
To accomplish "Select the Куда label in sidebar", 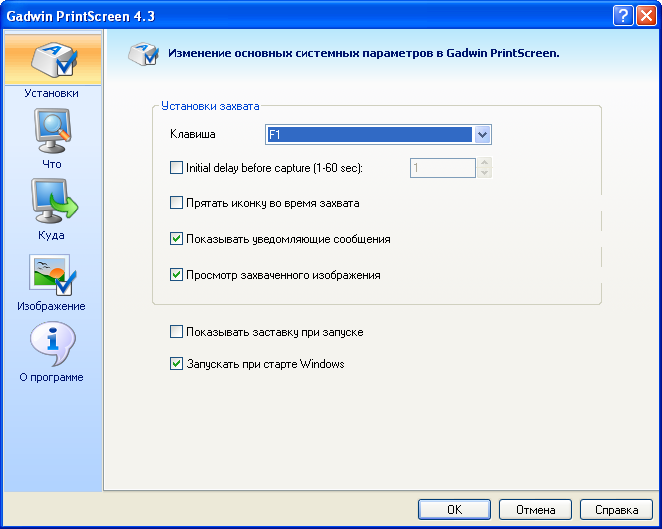I will [x=51, y=235].
